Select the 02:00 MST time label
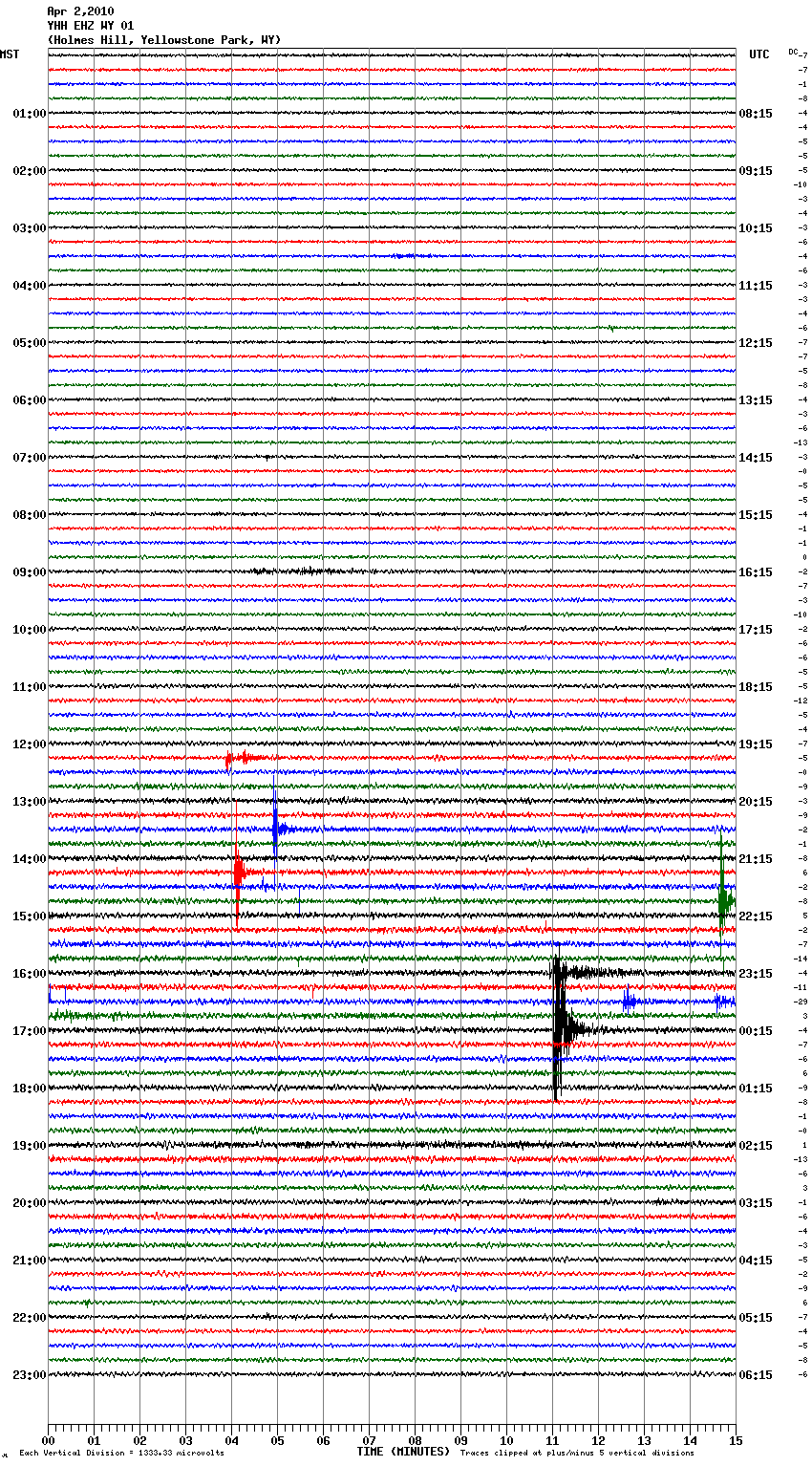The height and width of the screenshot is (1466, 812). point(30,171)
